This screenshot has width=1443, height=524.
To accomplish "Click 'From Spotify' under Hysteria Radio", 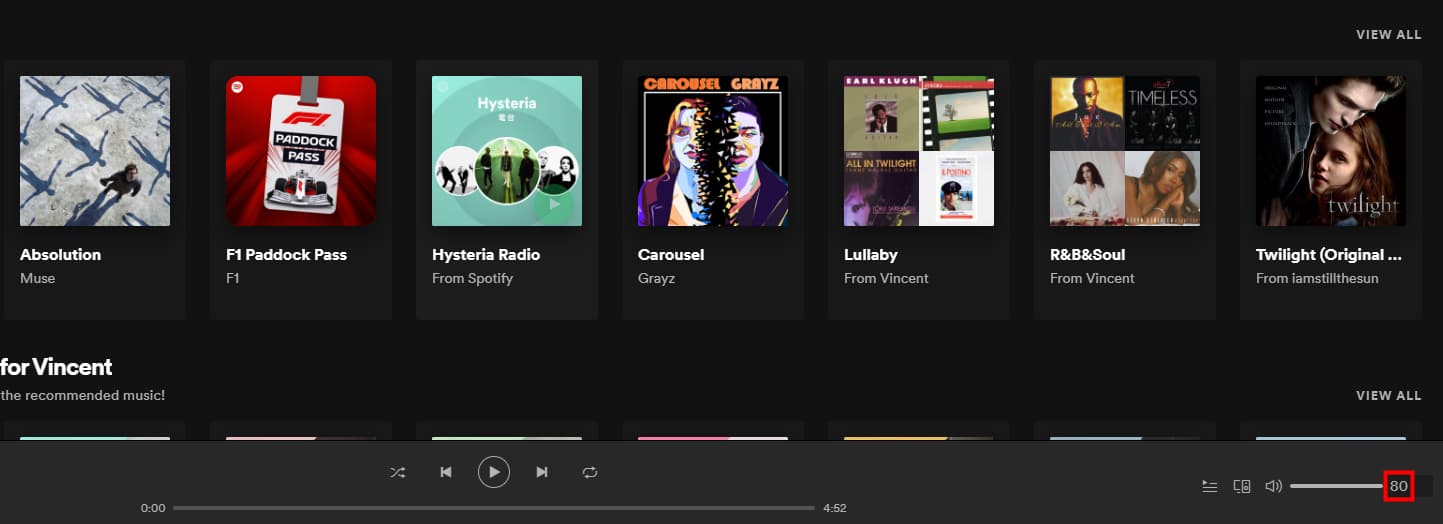I will 473,278.
